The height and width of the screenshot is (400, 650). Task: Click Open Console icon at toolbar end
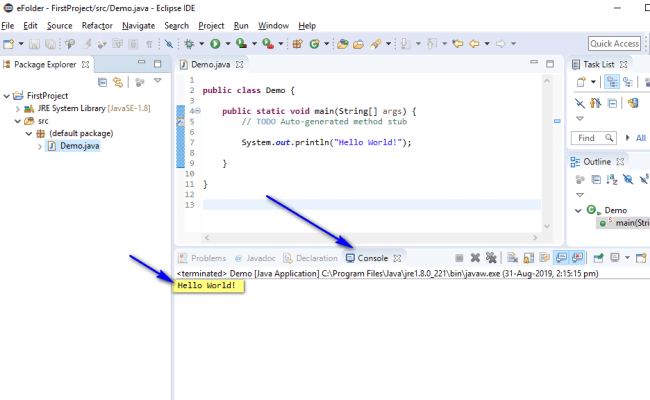(641, 258)
